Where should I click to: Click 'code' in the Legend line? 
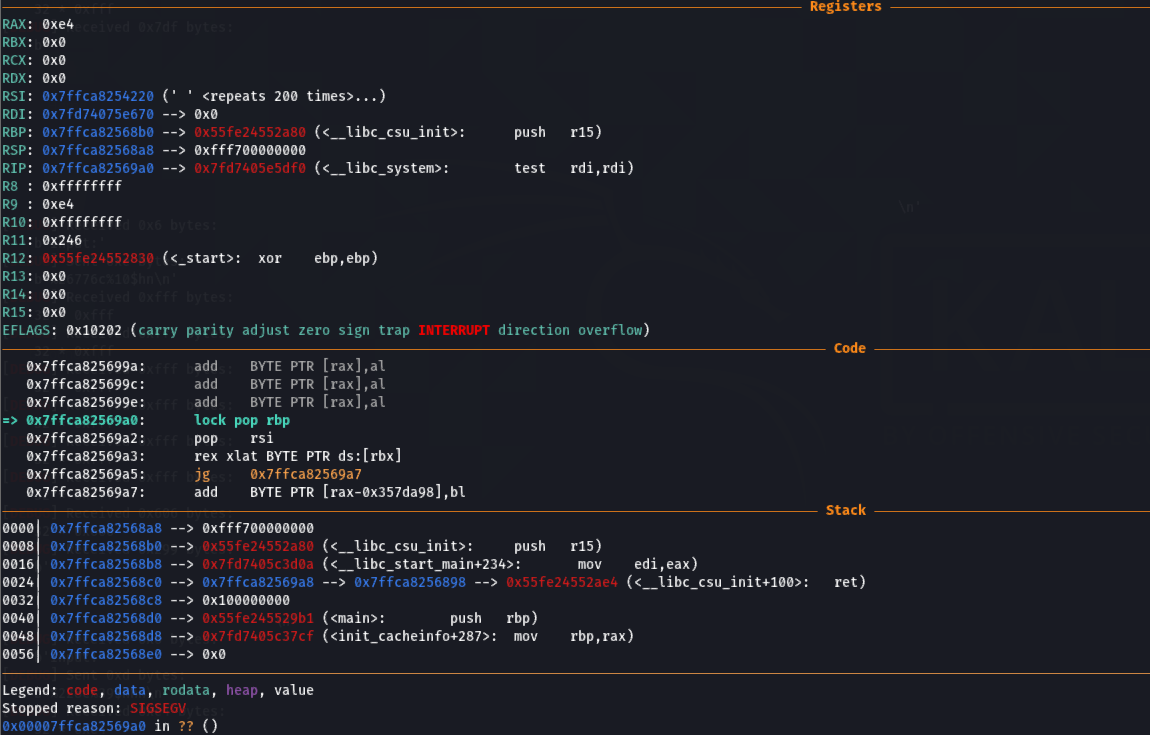[82, 690]
